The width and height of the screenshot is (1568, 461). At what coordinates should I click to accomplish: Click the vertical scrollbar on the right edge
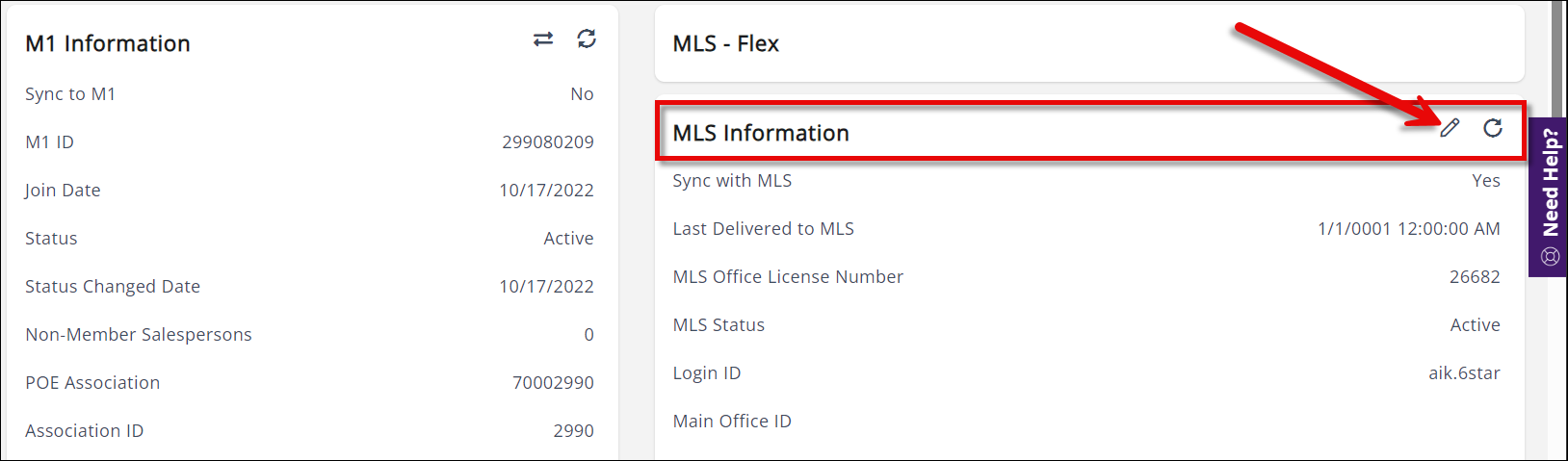tap(1557, 58)
